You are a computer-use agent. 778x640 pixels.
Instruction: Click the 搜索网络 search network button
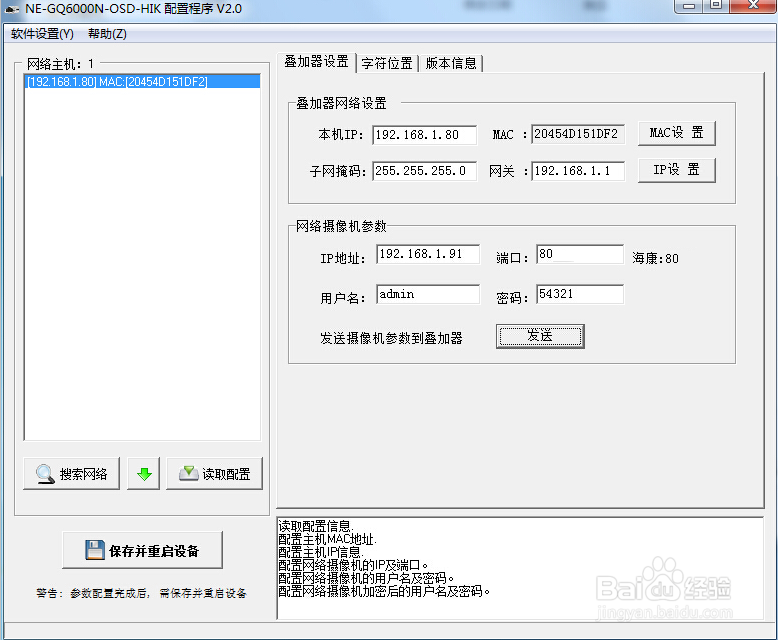71,474
